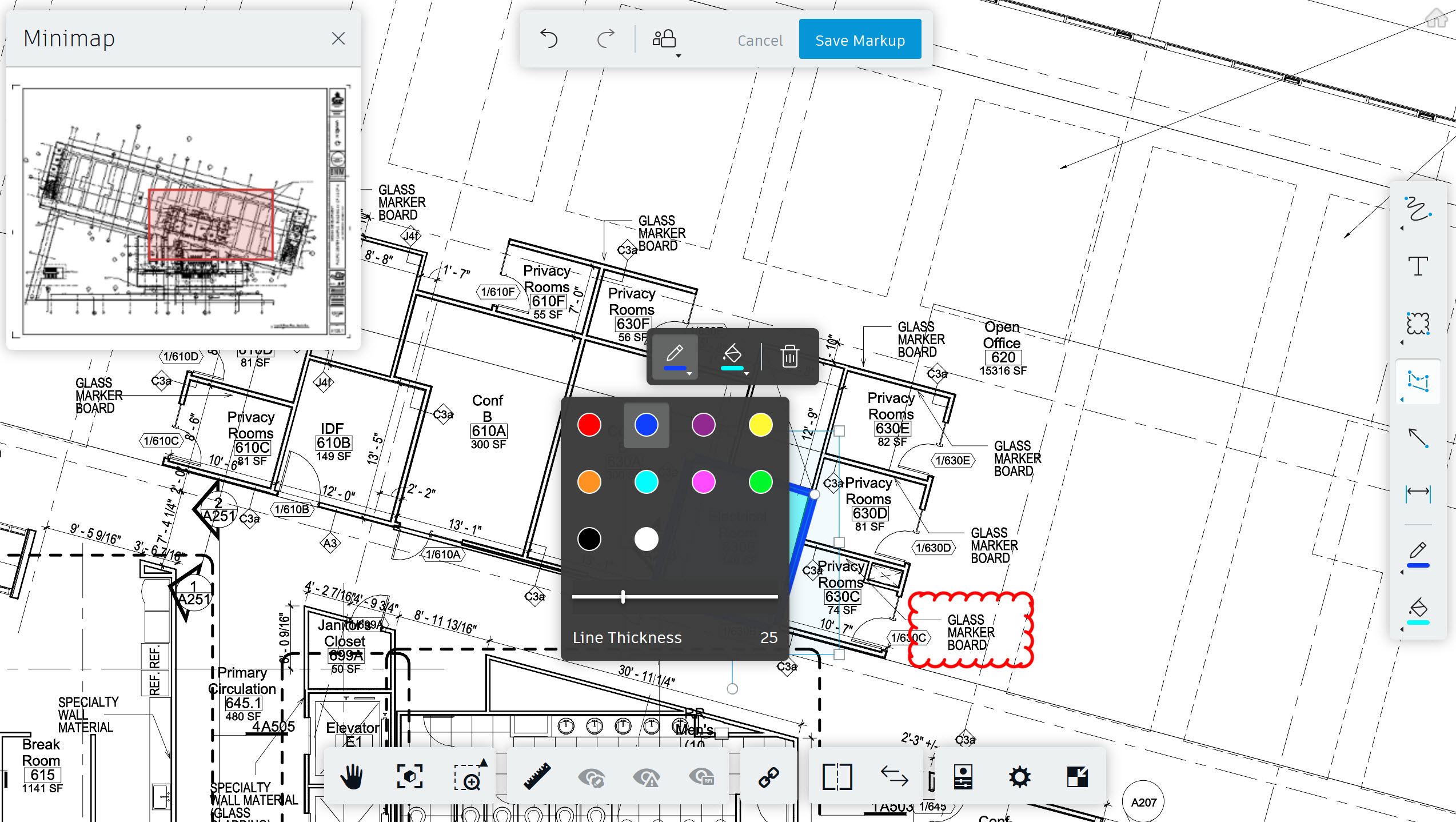Open the markup permissions lock menu

666,41
